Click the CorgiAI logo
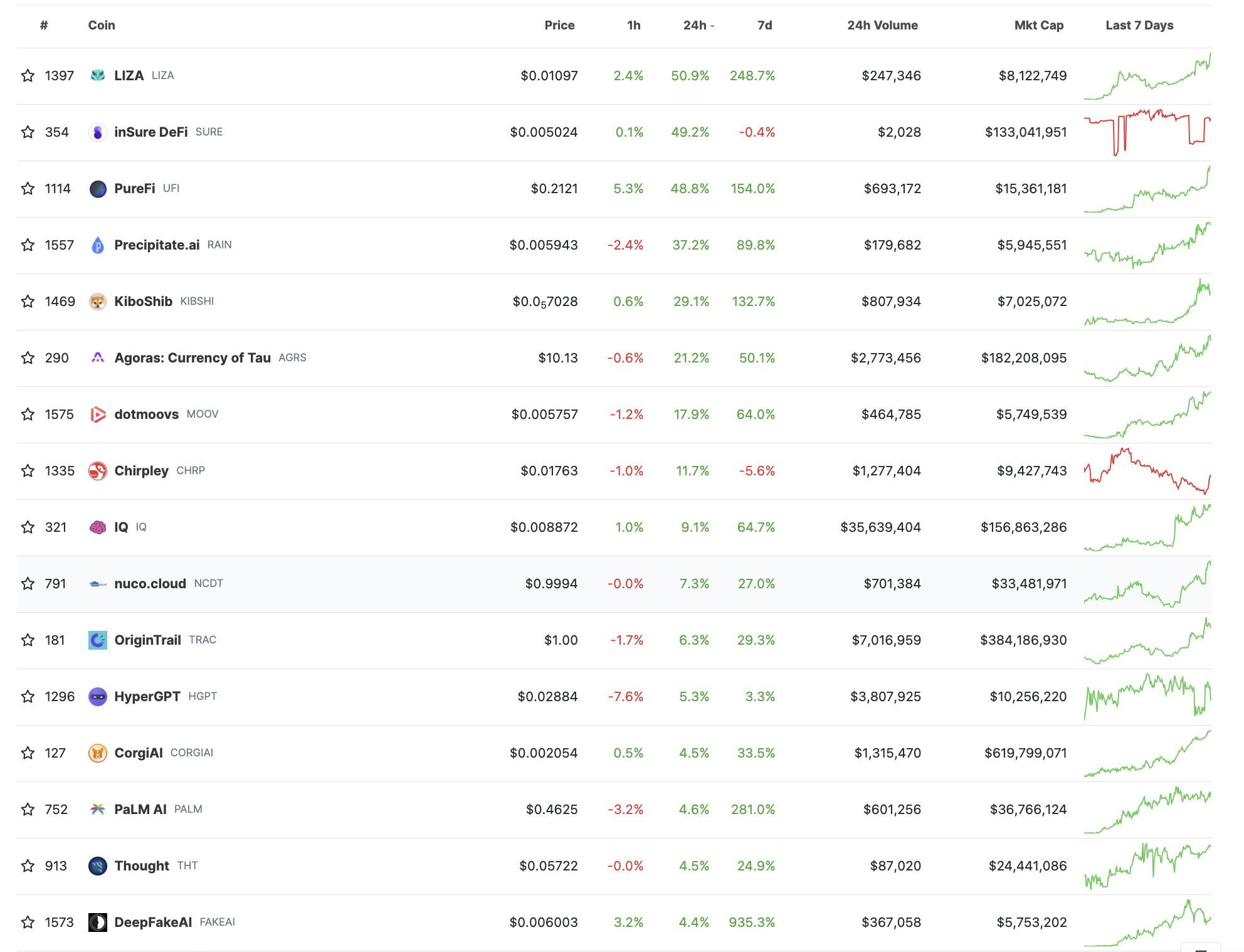This screenshot has height=952, width=1244. (98, 753)
